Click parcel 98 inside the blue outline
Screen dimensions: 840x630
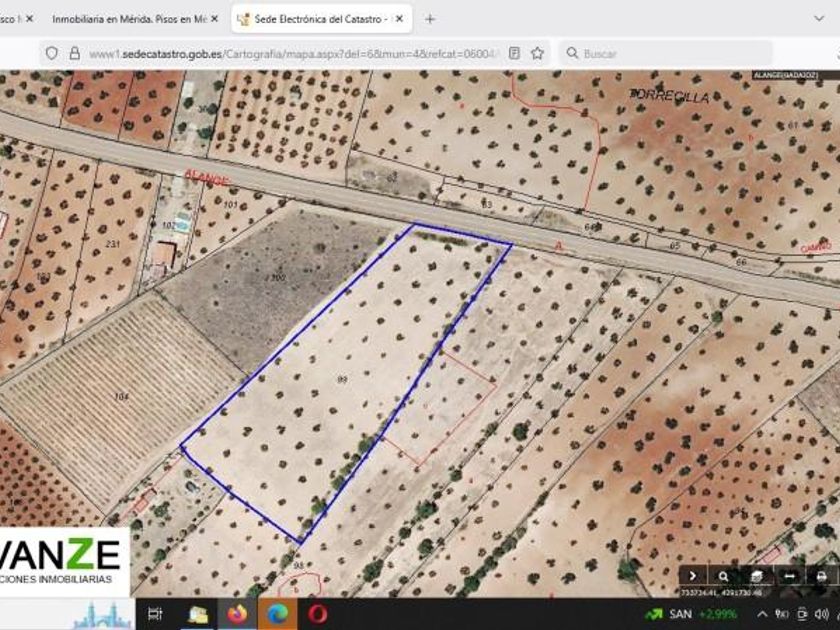[x=342, y=379]
